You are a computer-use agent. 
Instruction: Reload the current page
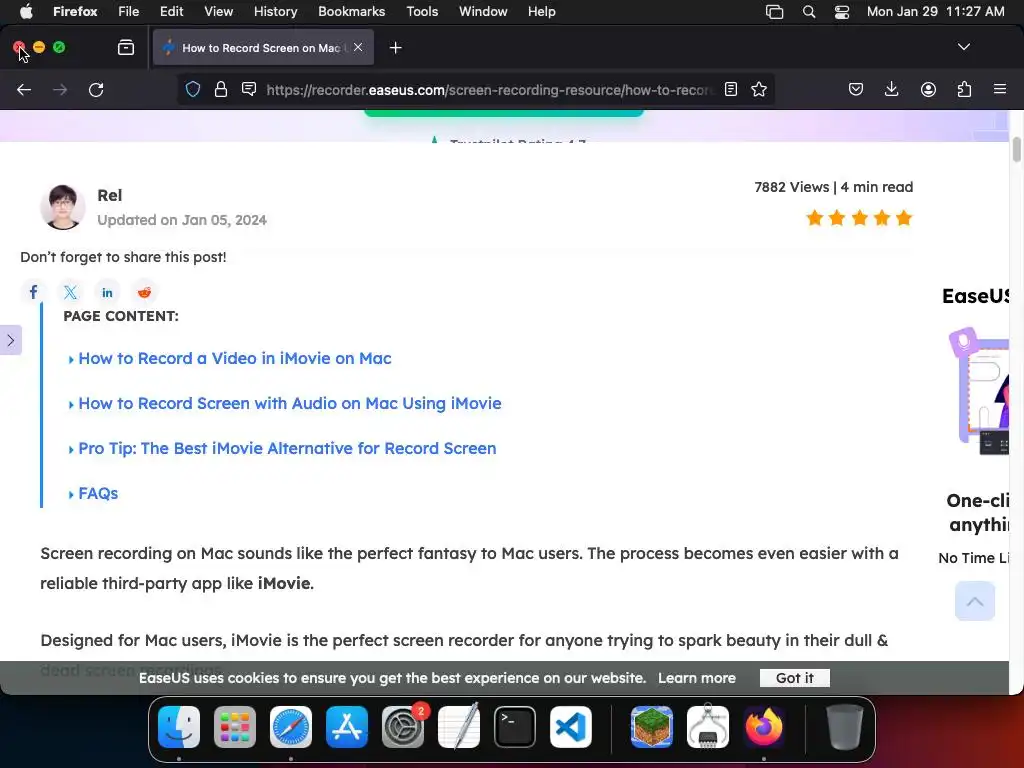point(96,89)
